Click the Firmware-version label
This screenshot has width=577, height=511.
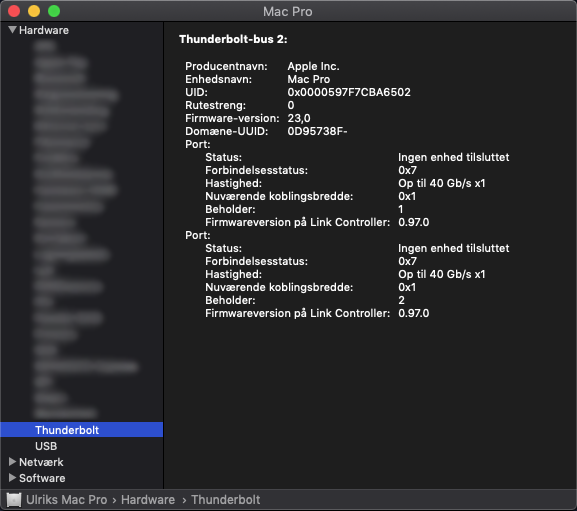[232, 118]
